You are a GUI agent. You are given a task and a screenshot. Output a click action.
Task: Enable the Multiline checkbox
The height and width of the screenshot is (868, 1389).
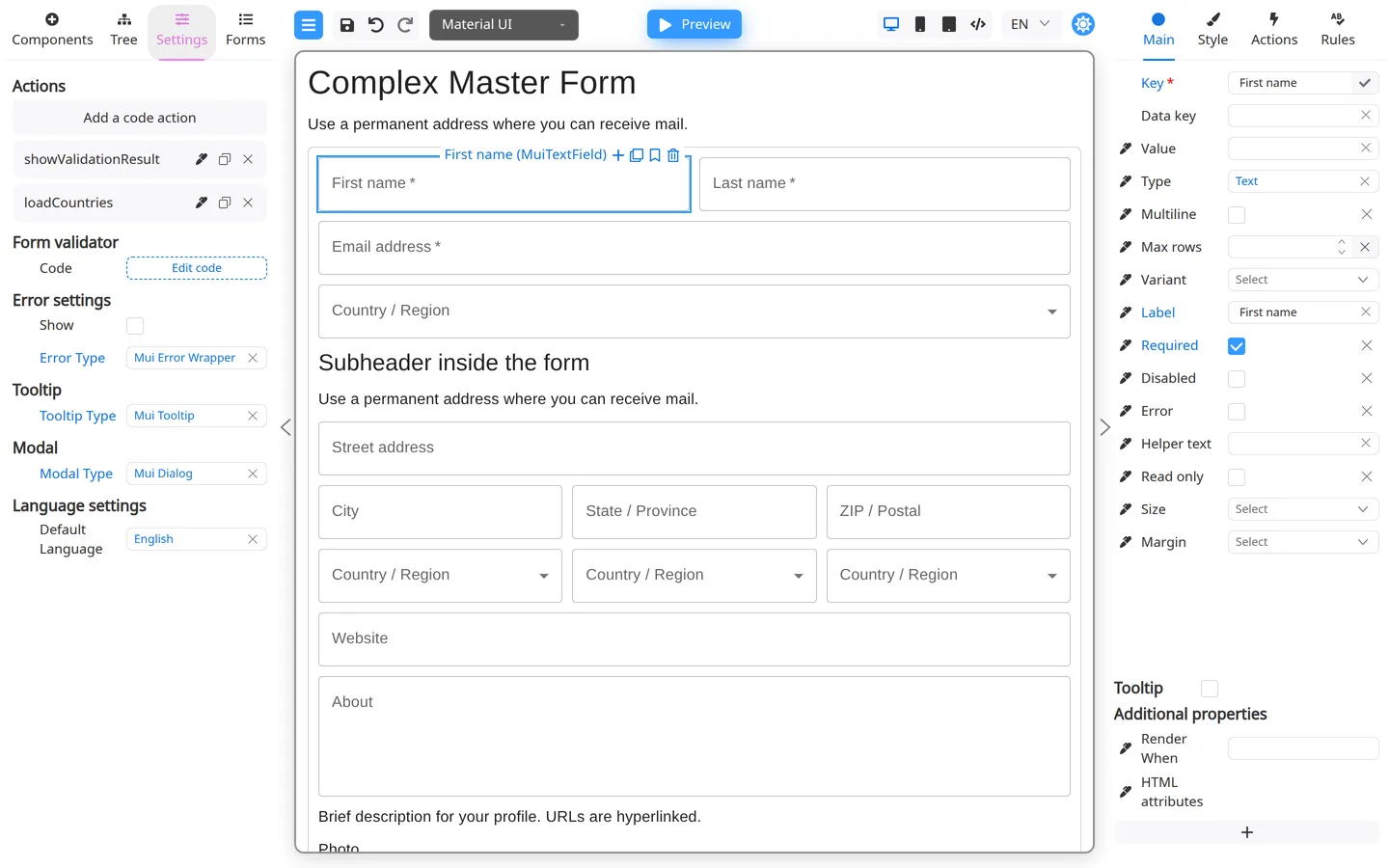pyautogui.click(x=1237, y=215)
